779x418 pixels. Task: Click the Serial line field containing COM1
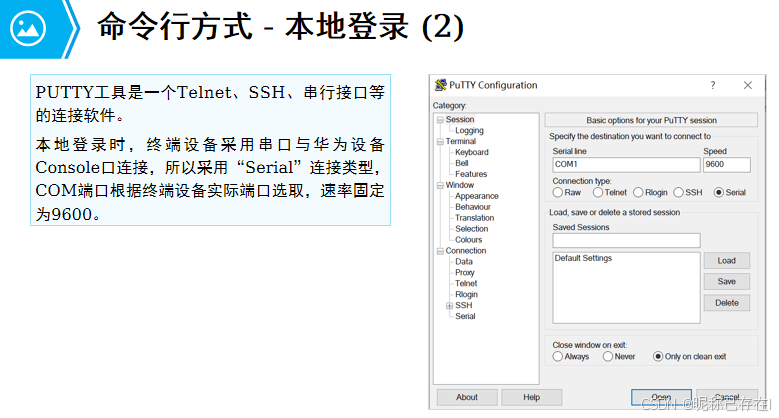(x=626, y=165)
